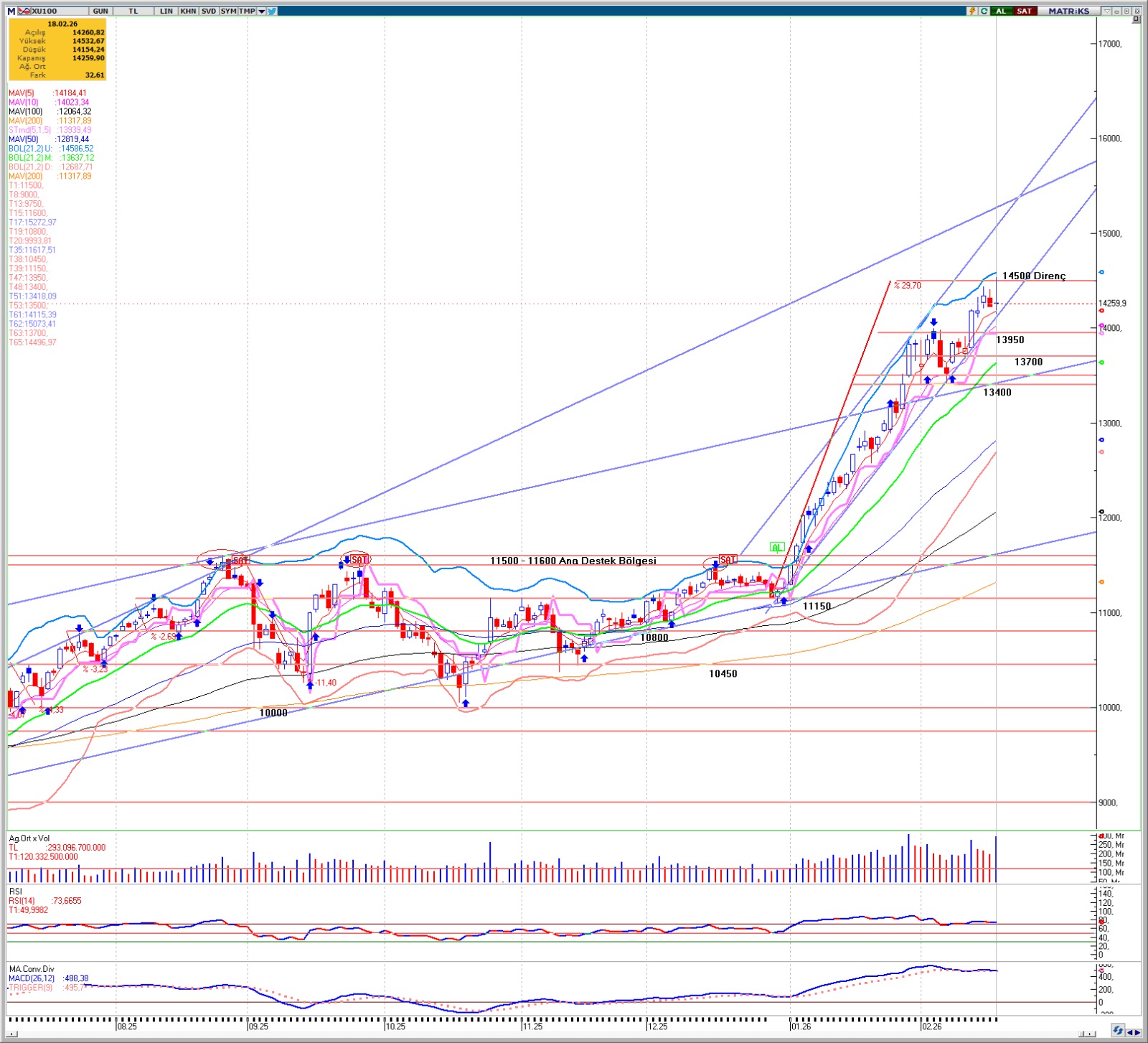Image resolution: width=1148 pixels, height=1043 pixels.
Task: Click the Matriks M logo icon
Action: click(x=11, y=11)
